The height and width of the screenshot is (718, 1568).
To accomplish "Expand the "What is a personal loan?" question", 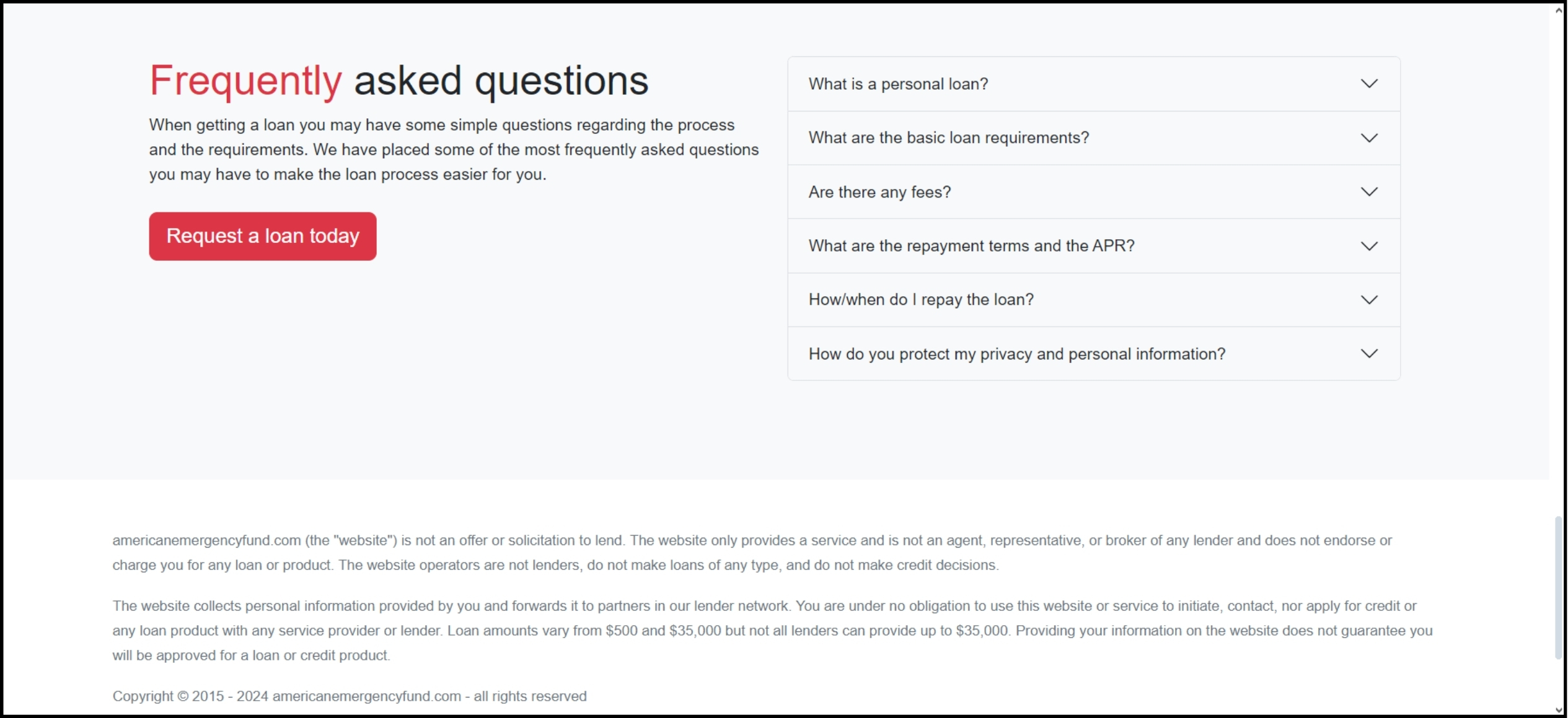I will click(x=898, y=84).
